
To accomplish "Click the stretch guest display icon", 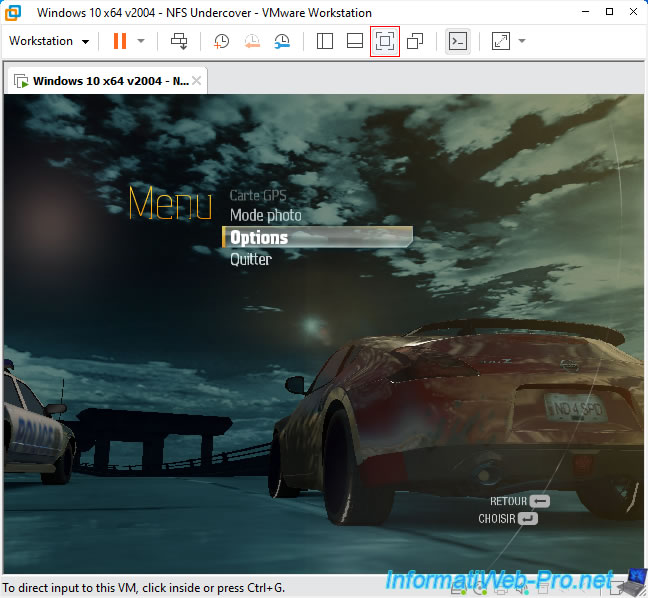I will point(501,41).
